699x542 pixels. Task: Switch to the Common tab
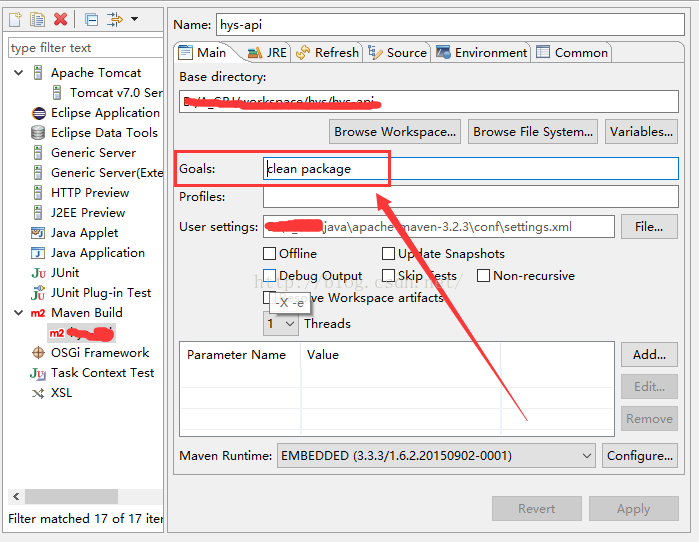pos(572,53)
